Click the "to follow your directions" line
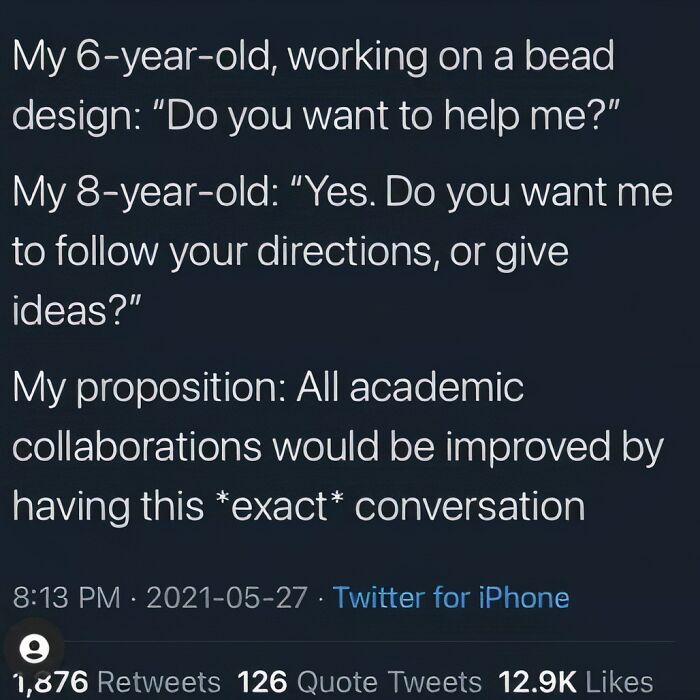The width and height of the screenshot is (700, 700). tap(291, 252)
